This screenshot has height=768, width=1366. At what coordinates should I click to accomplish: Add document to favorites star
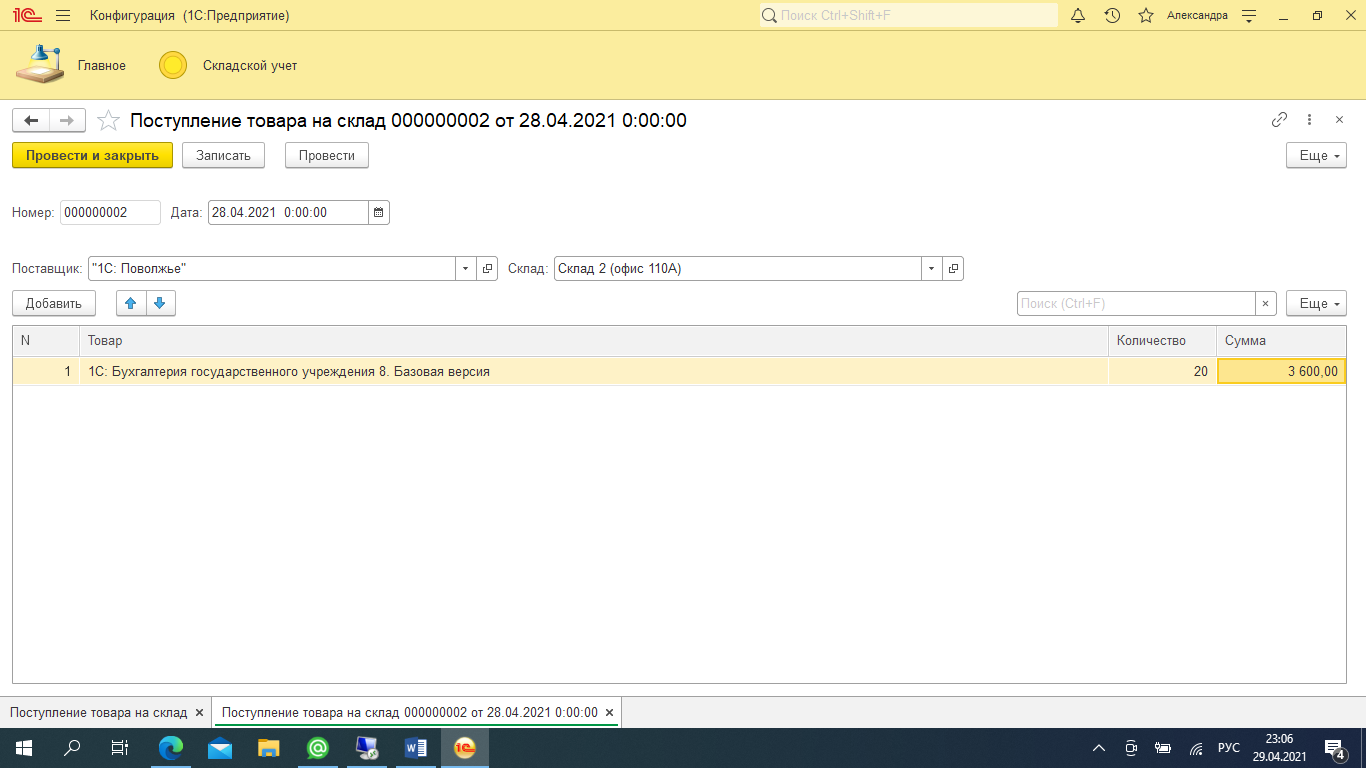point(108,121)
